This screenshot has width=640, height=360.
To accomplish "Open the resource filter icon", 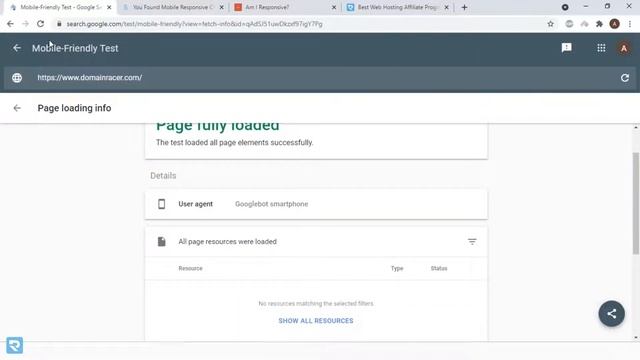I will pyautogui.click(x=472, y=242).
